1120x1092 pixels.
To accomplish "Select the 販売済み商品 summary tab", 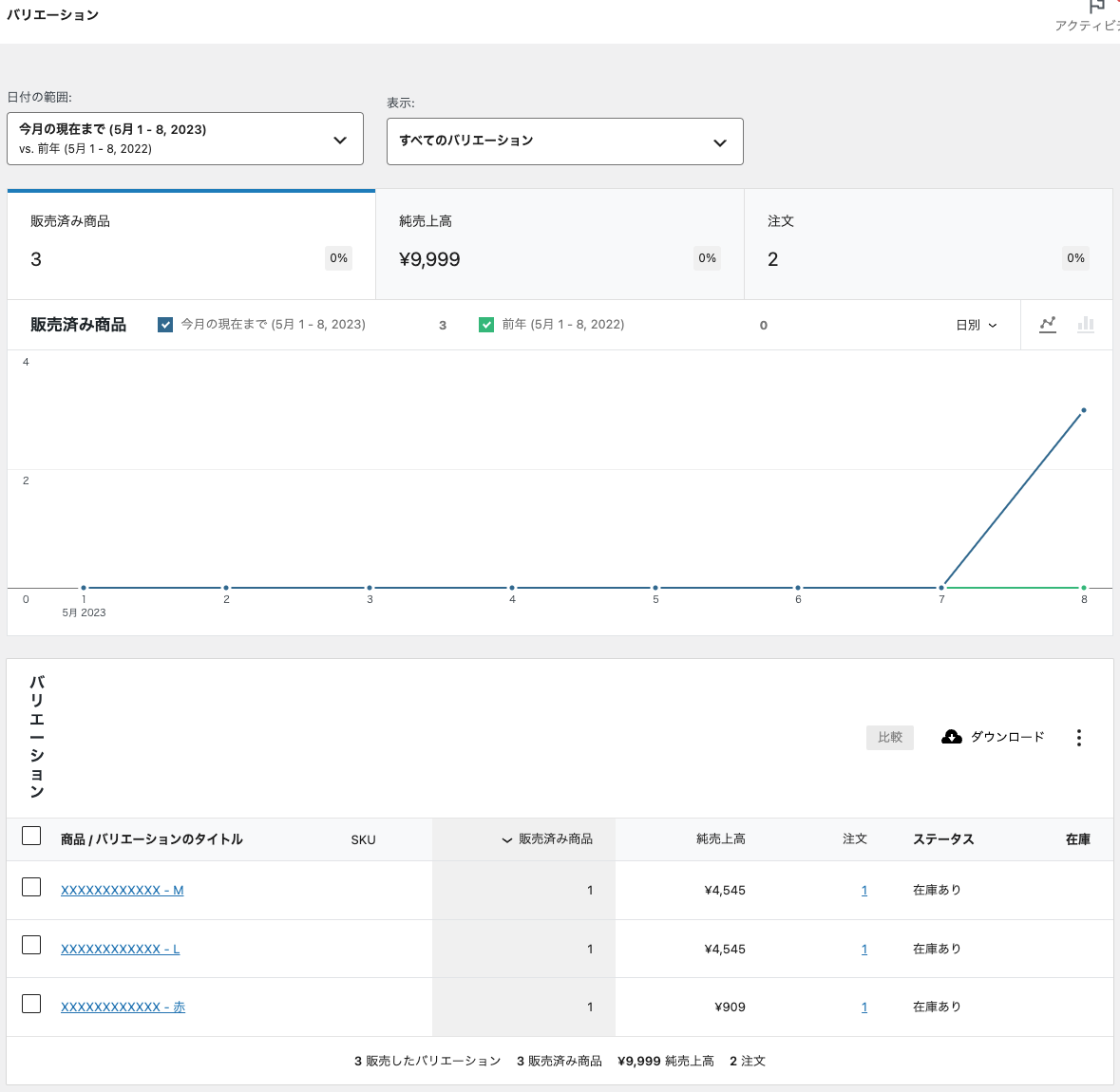I will [191, 245].
